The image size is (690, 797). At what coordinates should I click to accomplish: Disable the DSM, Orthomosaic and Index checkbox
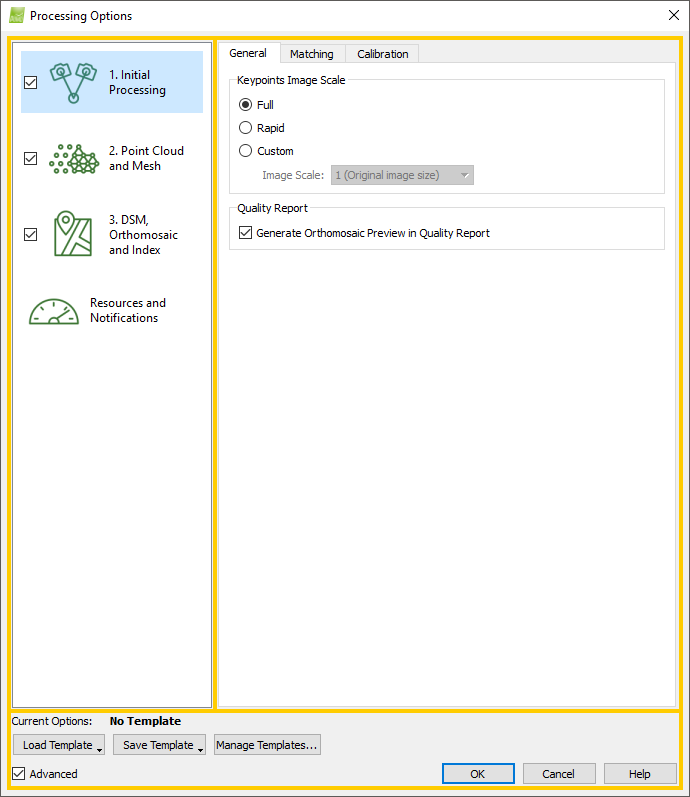point(30,234)
